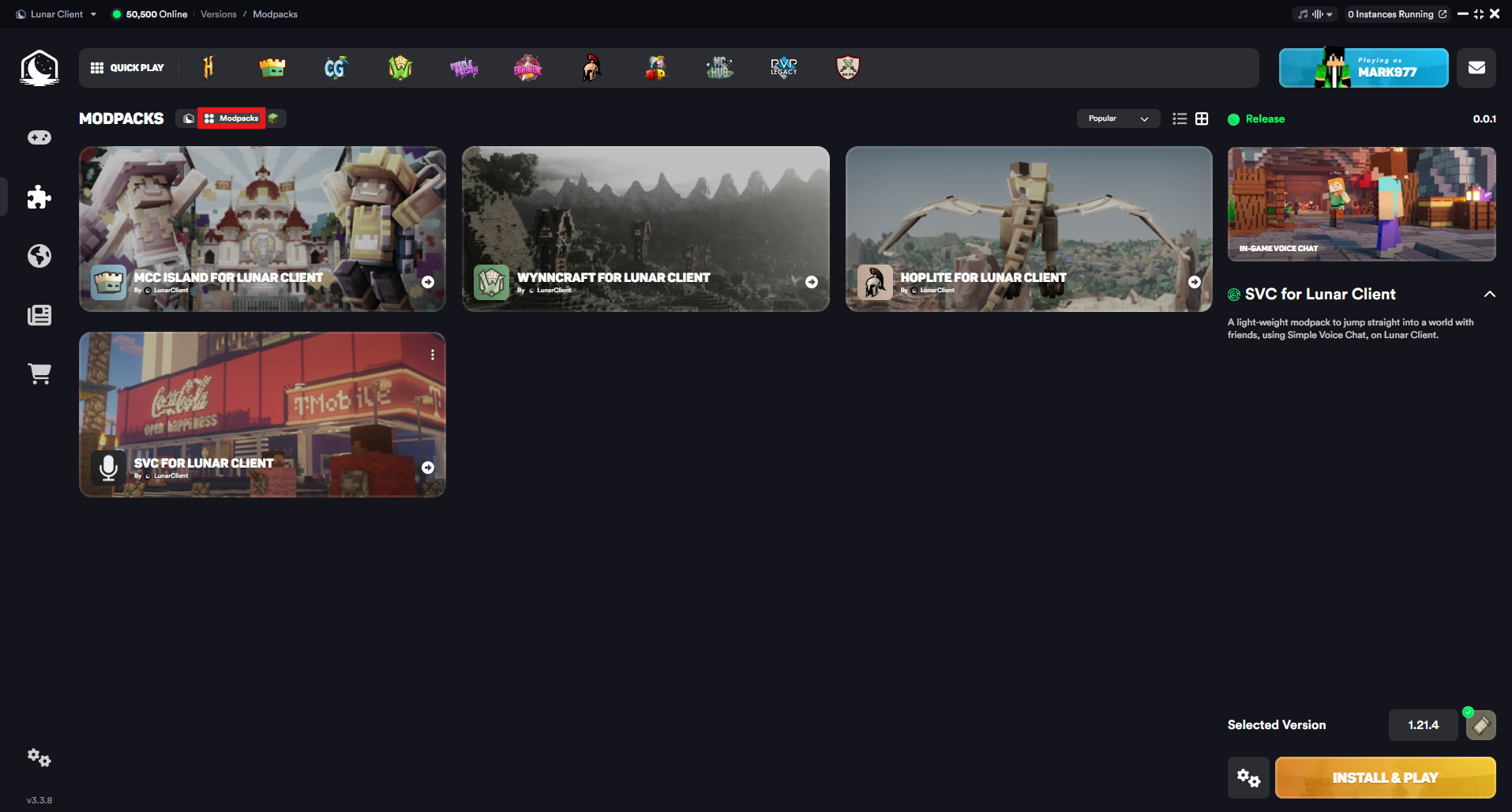The height and width of the screenshot is (812, 1512).
Task: Select the Lunar Client filter tab icon
Action: coord(188,118)
